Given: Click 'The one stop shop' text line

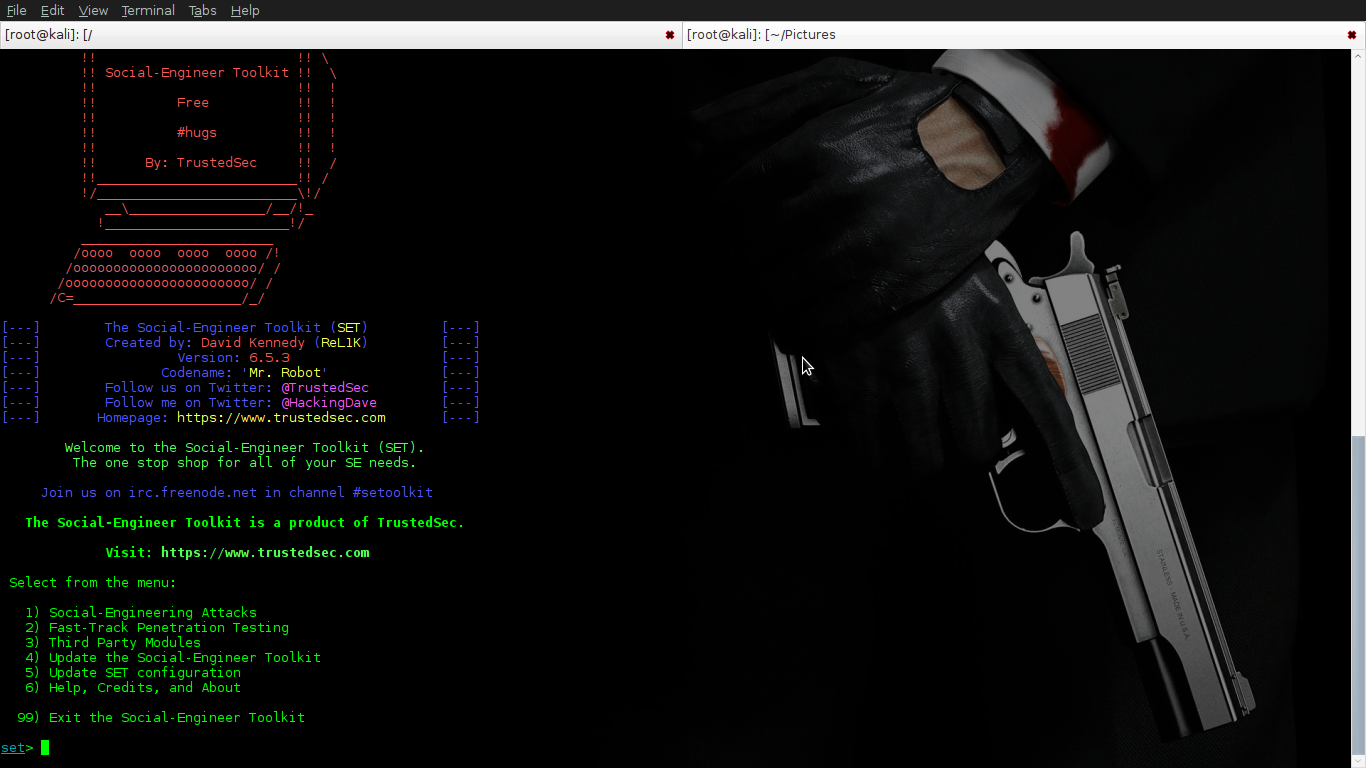Looking at the screenshot, I should tap(245, 463).
